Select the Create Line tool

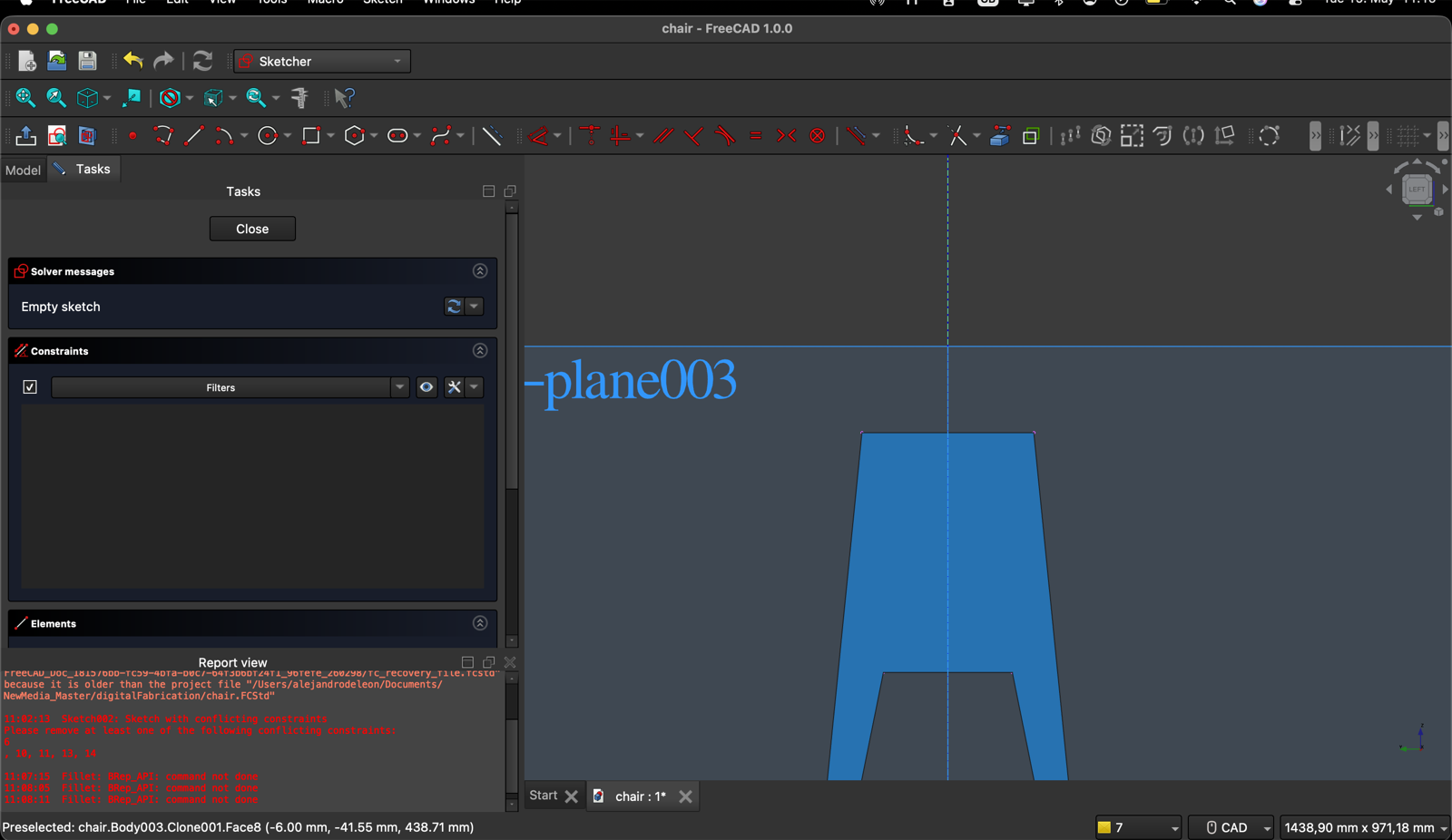(x=193, y=136)
